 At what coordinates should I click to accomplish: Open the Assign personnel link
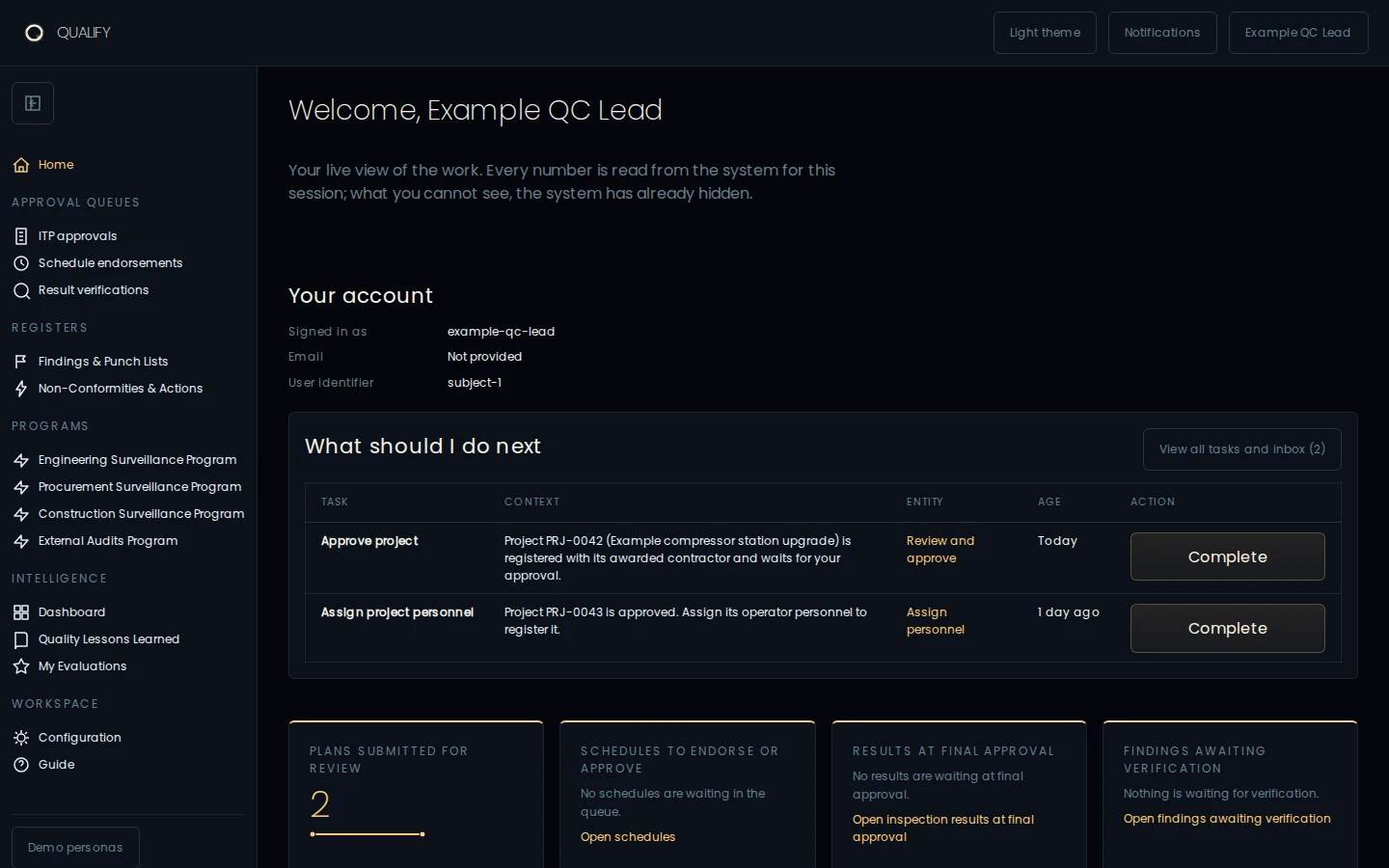tap(936, 621)
